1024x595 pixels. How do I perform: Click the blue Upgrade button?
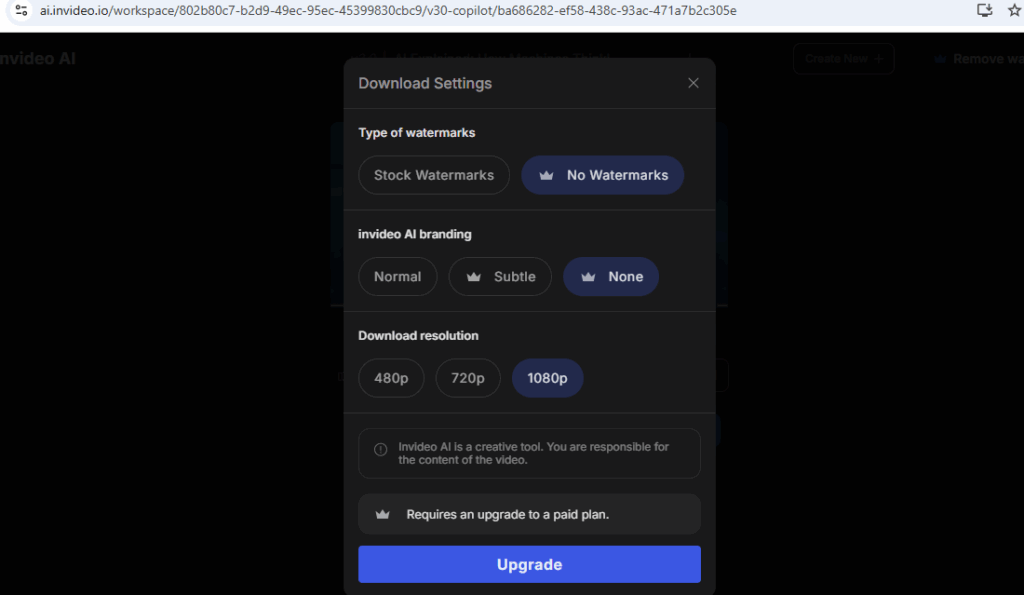coord(529,564)
